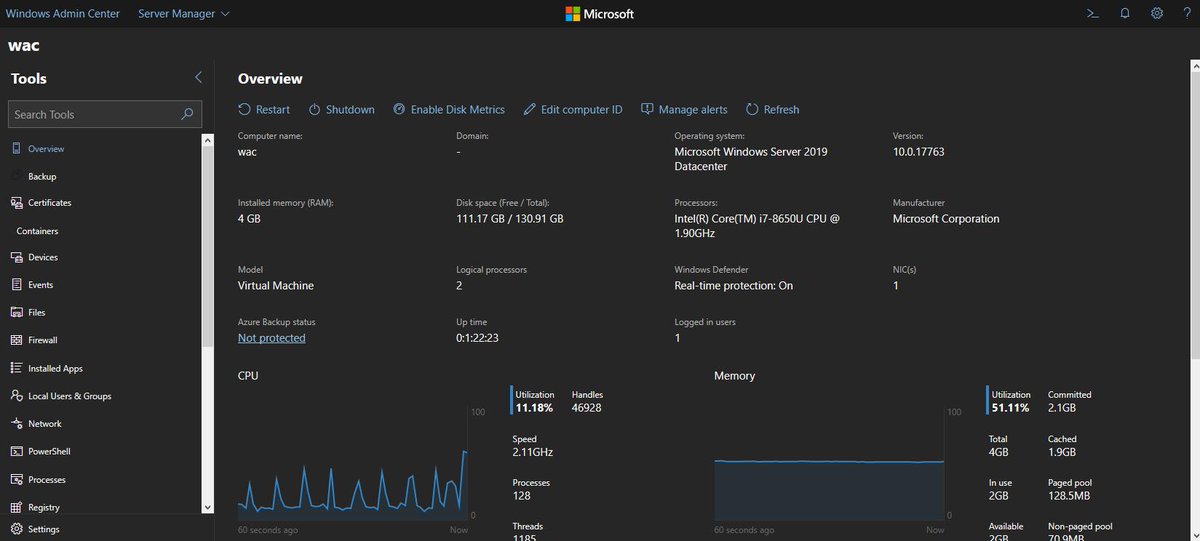Image resolution: width=1200 pixels, height=541 pixels.
Task: Go to Windows Admin Center home
Action: click(x=63, y=14)
